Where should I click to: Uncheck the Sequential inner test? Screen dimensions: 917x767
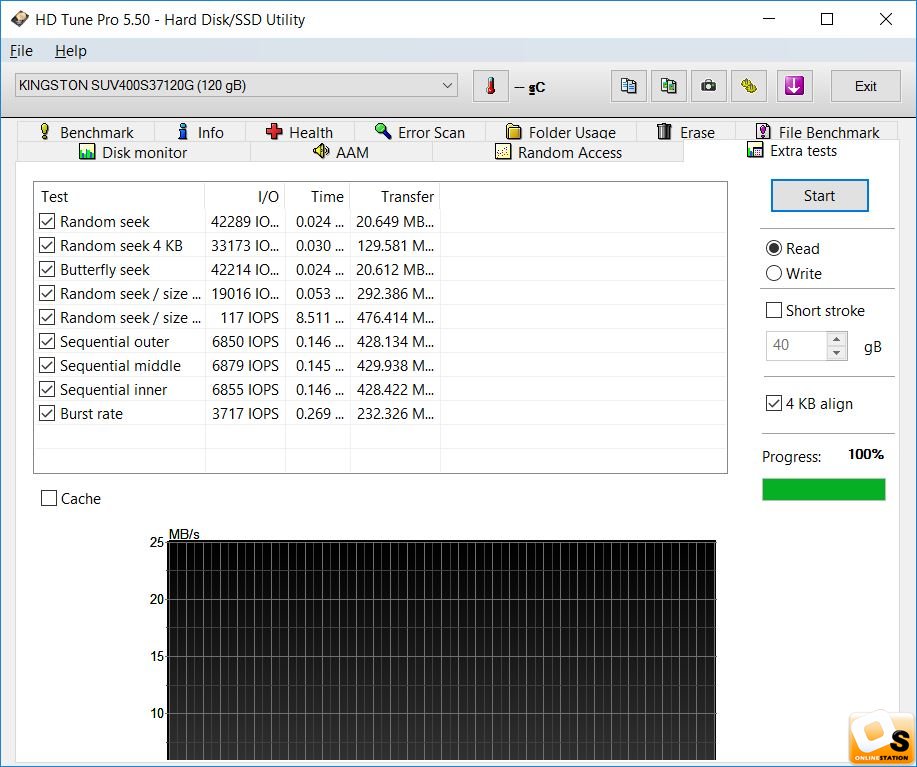point(47,389)
